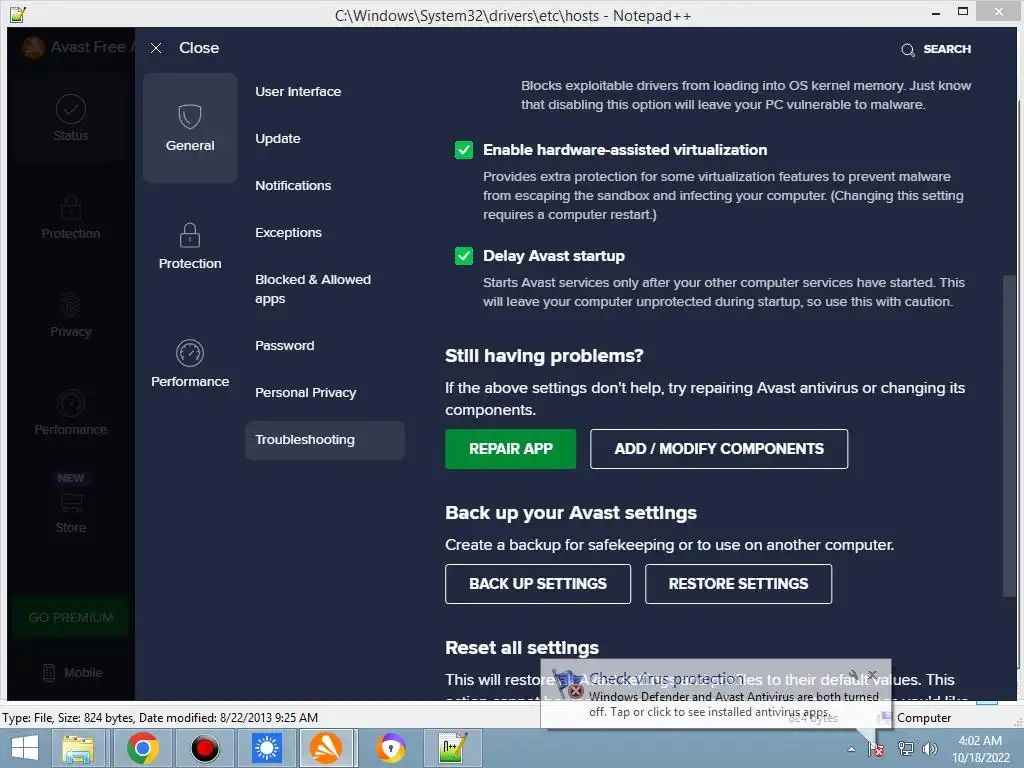Image resolution: width=1024 pixels, height=768 pixels.
Task: Click the dimmed Store cart icon
Action: (71, 502)
